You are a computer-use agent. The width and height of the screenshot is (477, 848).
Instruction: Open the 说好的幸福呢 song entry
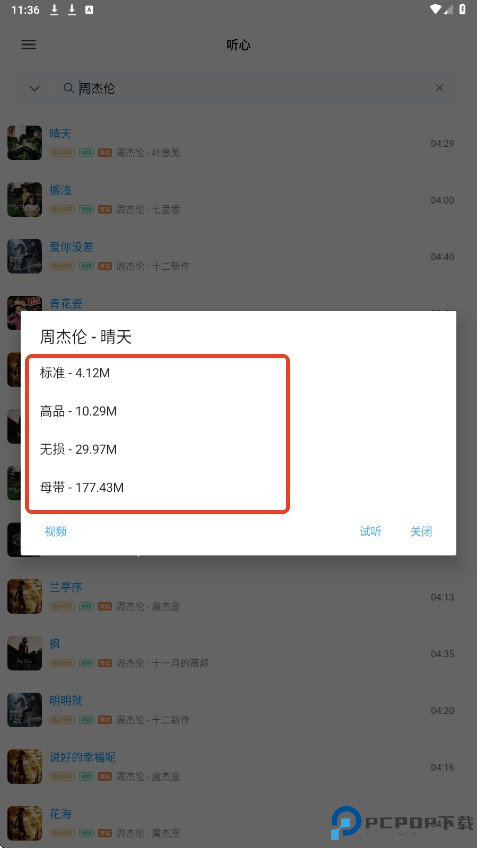point(238,766)
